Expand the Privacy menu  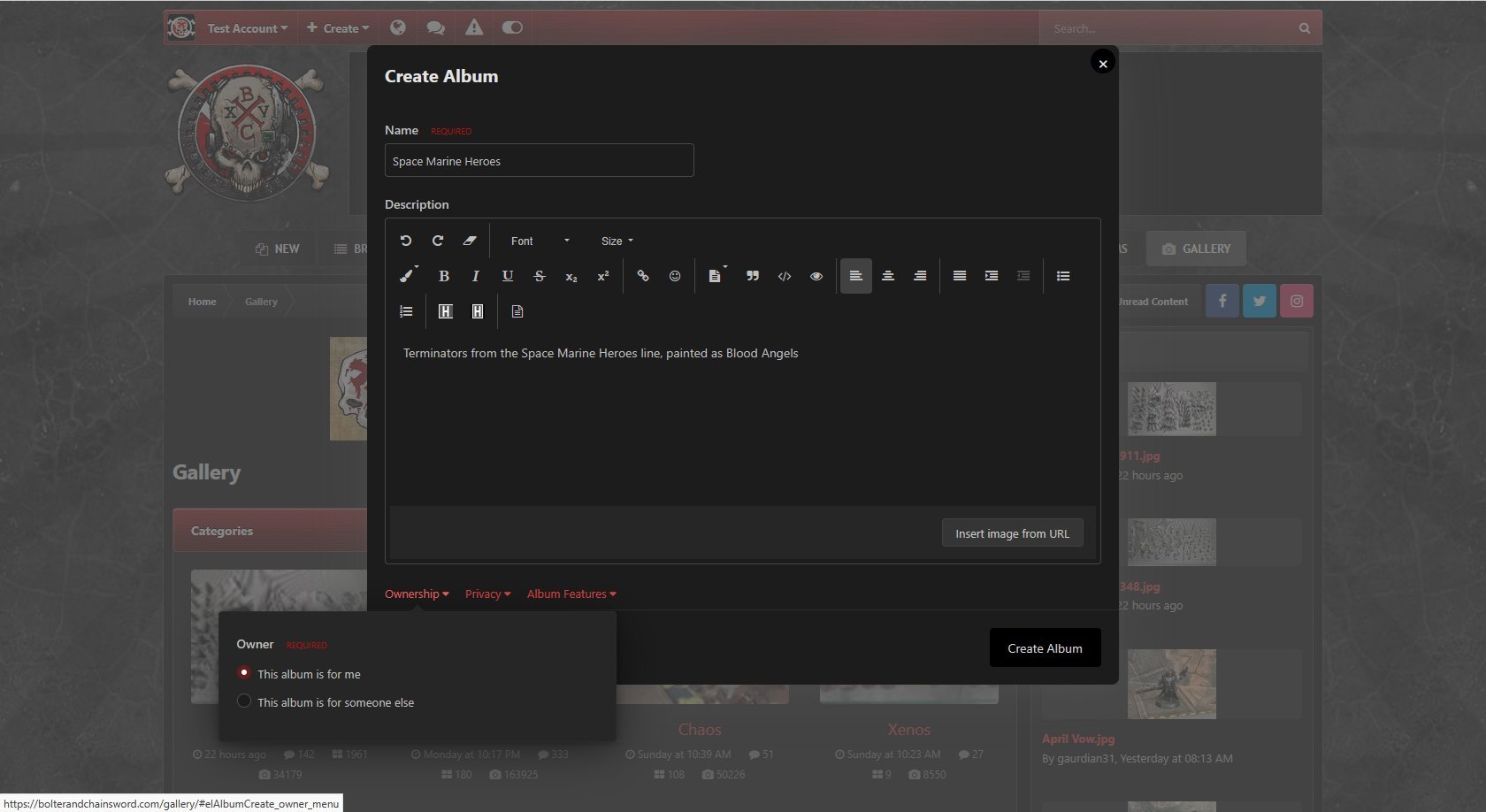[487, 594]
